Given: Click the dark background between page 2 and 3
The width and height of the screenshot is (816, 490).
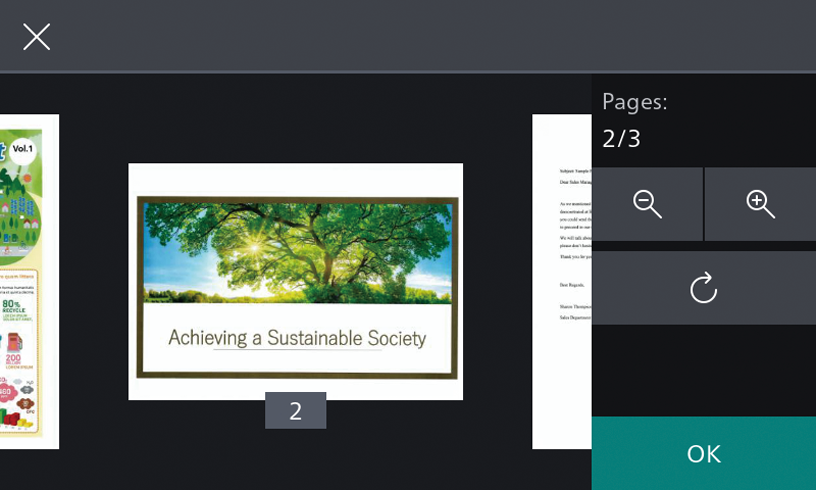Looking at the screenshot, I should pyautogui.click(x=497, y=280).
